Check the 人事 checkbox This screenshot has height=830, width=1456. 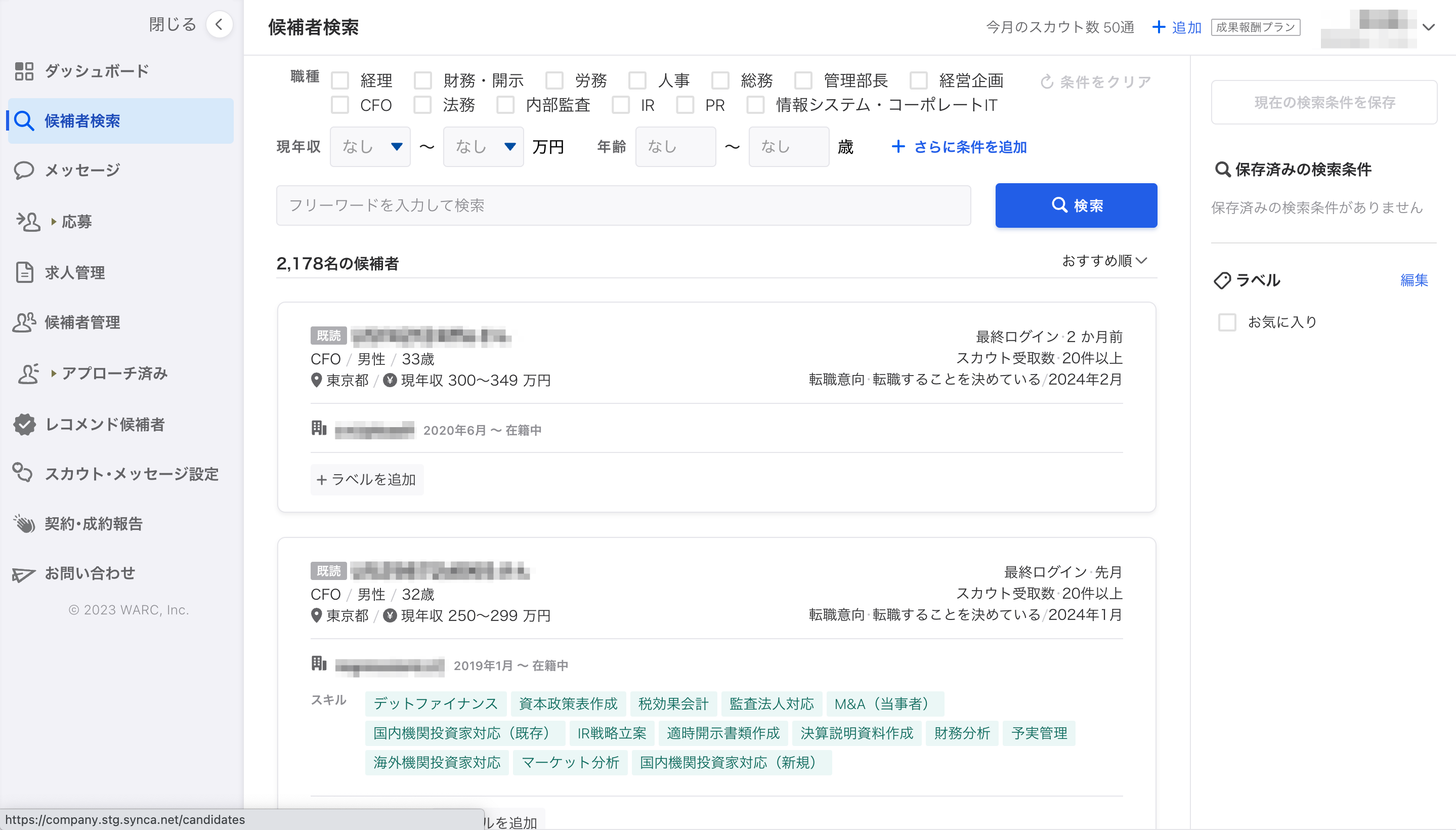637,80
